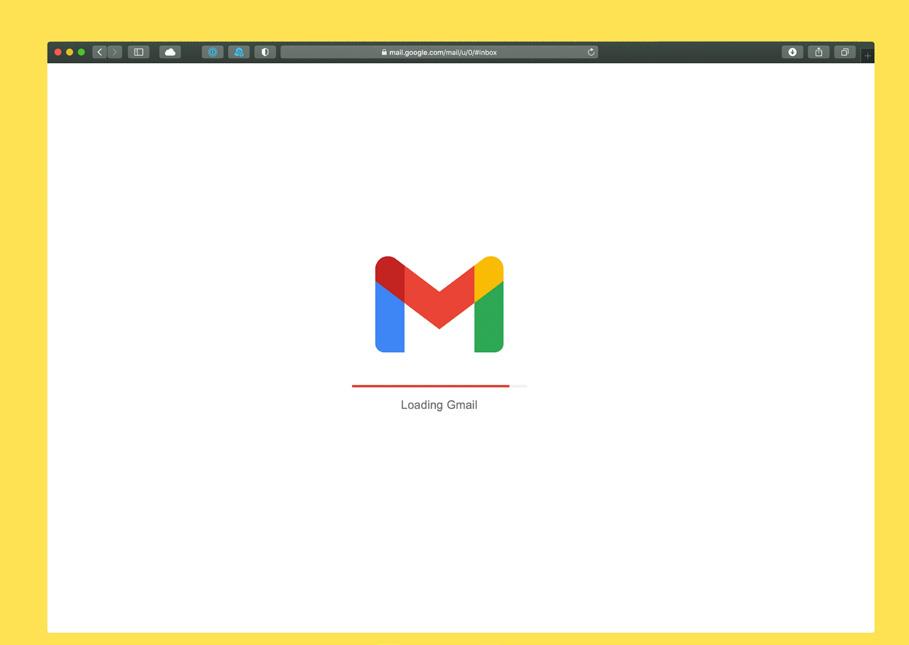Open the blue extension icon beside the privacy shield

pyautogui.click(x=239, y=52)
